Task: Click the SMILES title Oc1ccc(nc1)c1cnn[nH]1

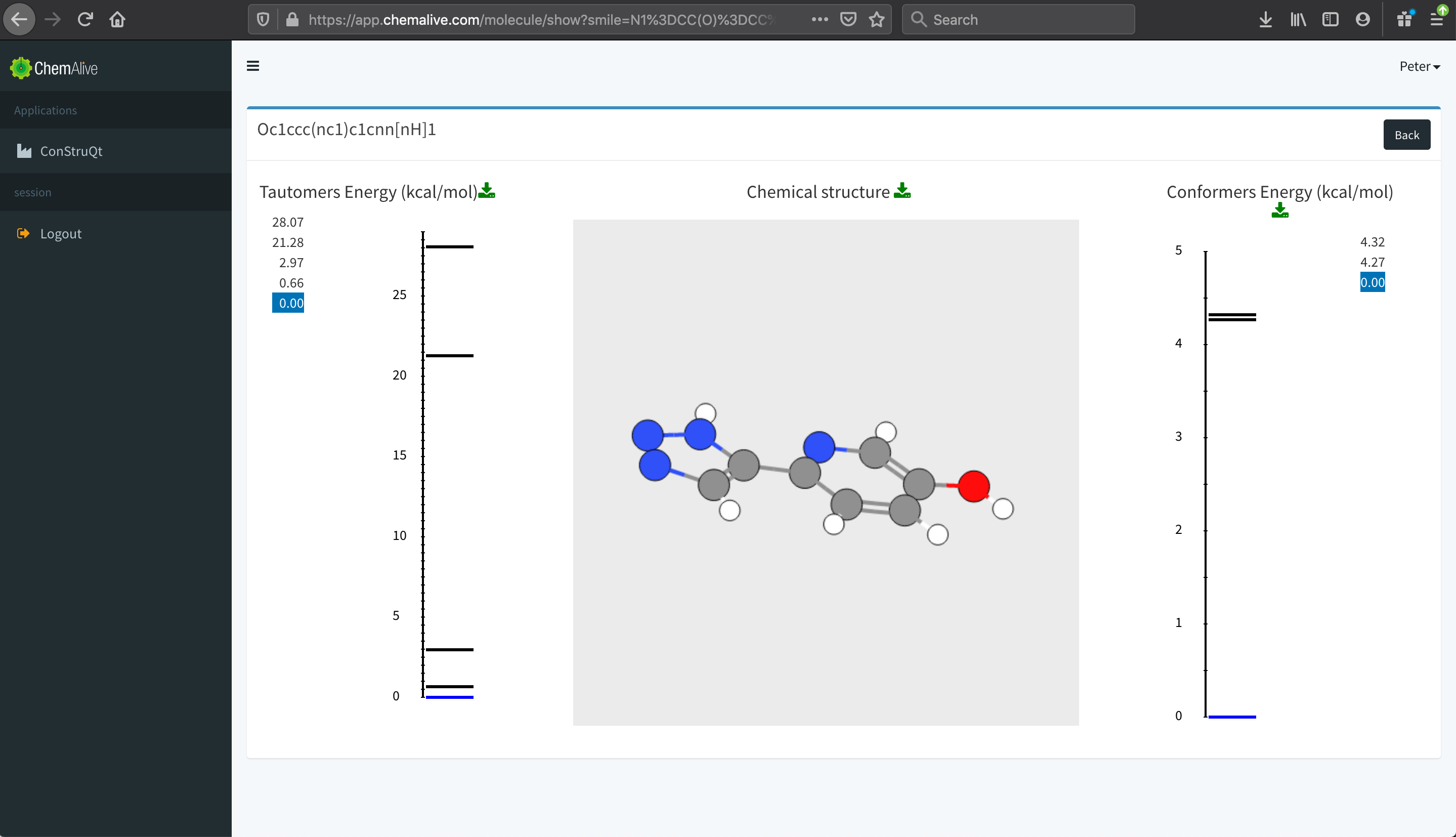Action: (347, 130)
